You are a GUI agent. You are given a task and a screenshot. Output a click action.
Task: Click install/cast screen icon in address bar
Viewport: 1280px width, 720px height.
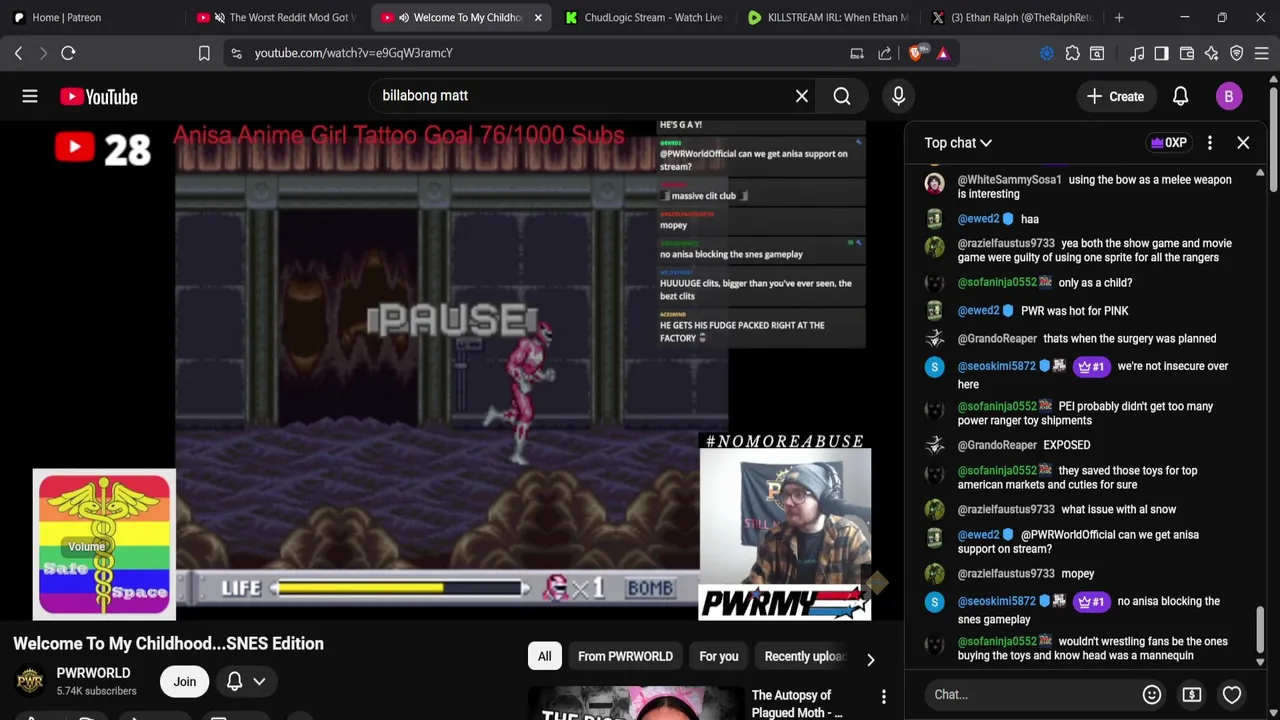857,53
